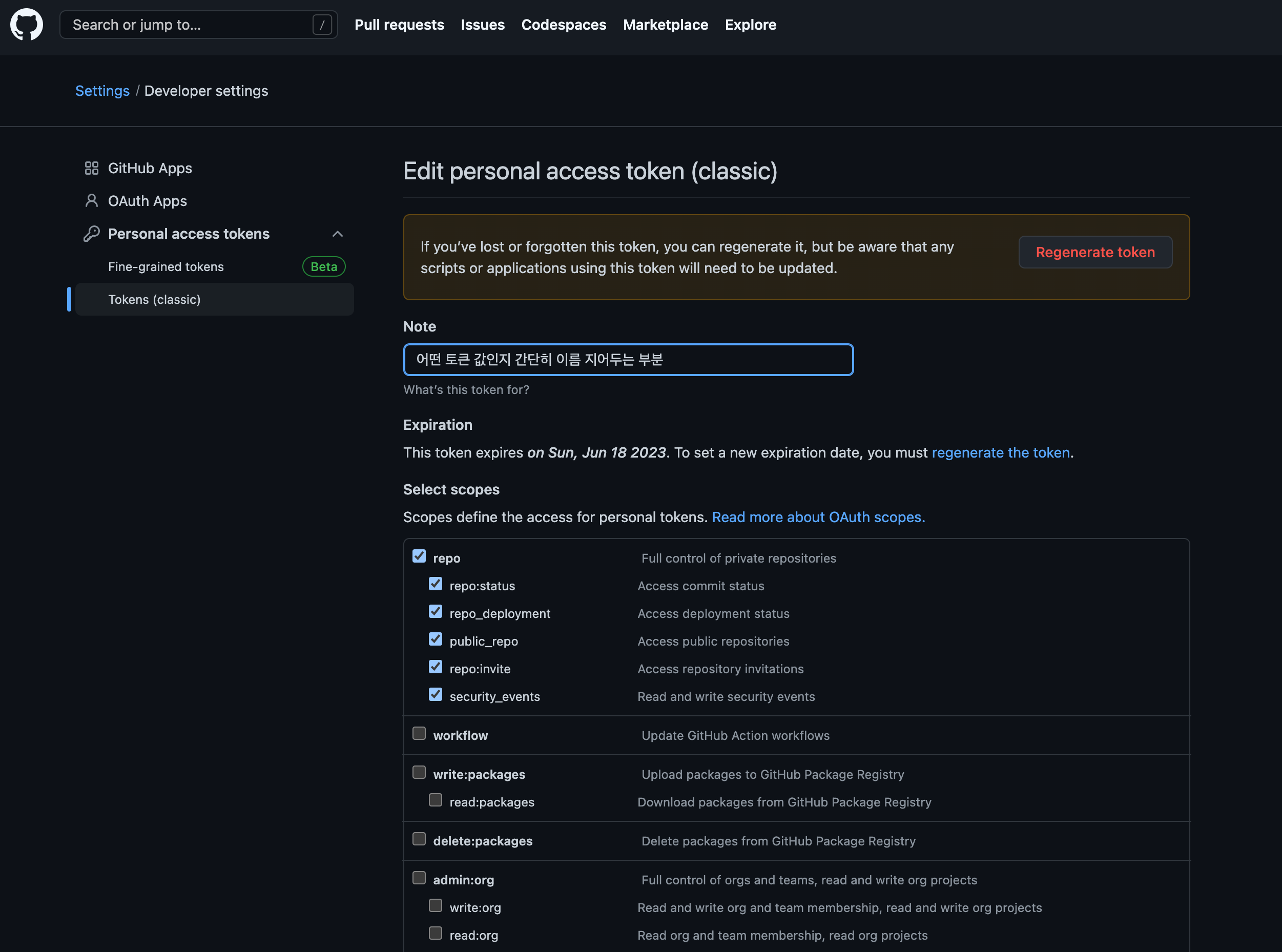Image resolution: width=1282 pixels, height=952 pixels.
Task: Follow the 'regenerate the token' link
Action: tap(1000, 453)
